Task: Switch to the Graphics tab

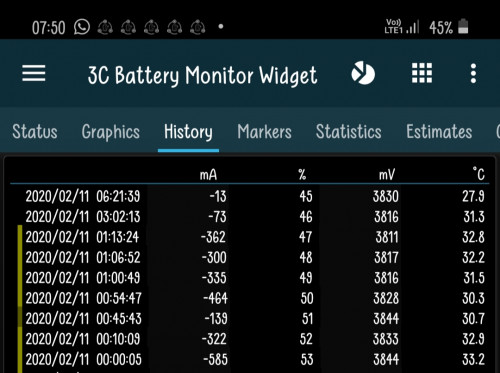Action: point(111,132)
